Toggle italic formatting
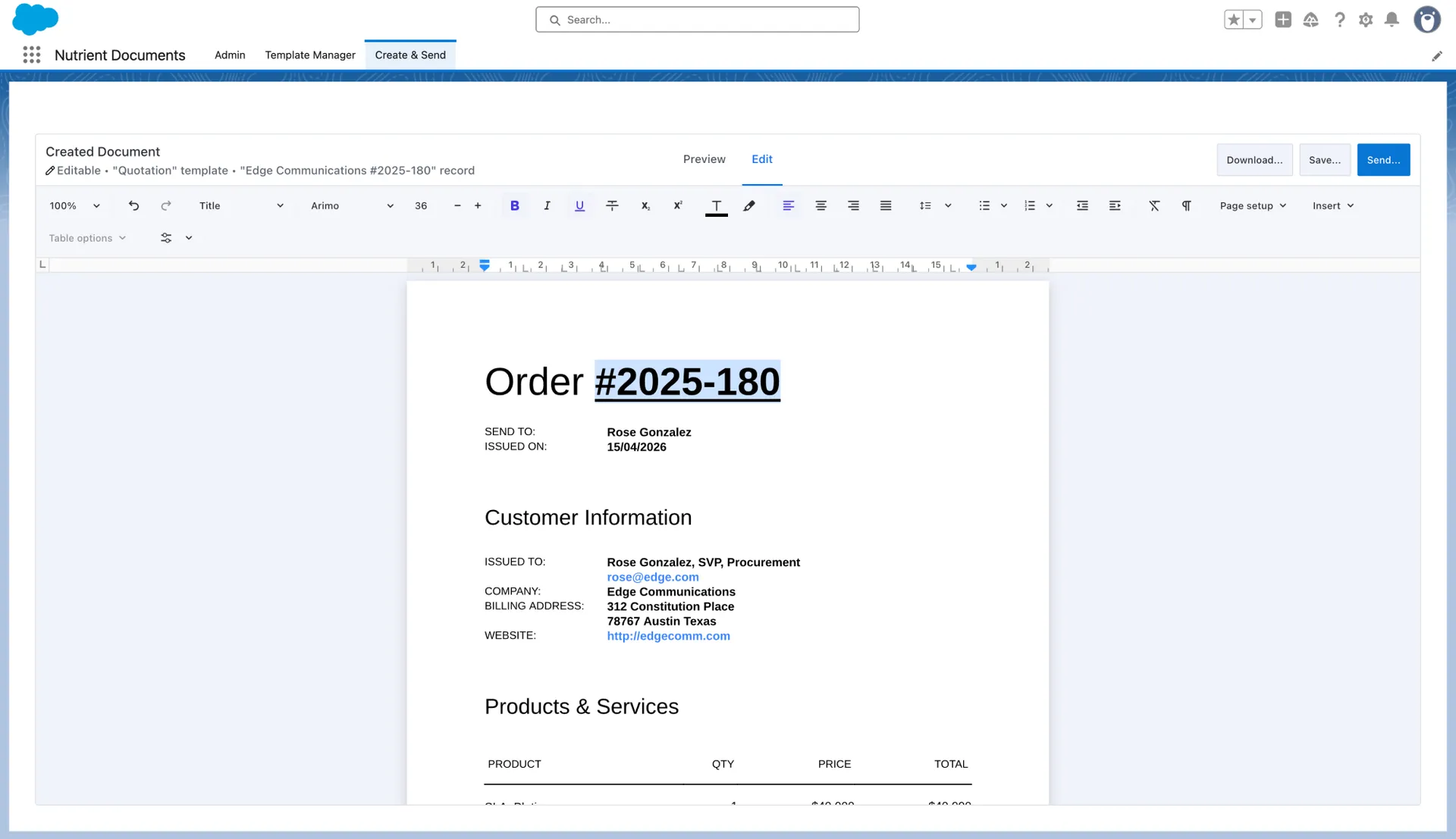This screenshot has width=1456, height=839. (547, 205)
